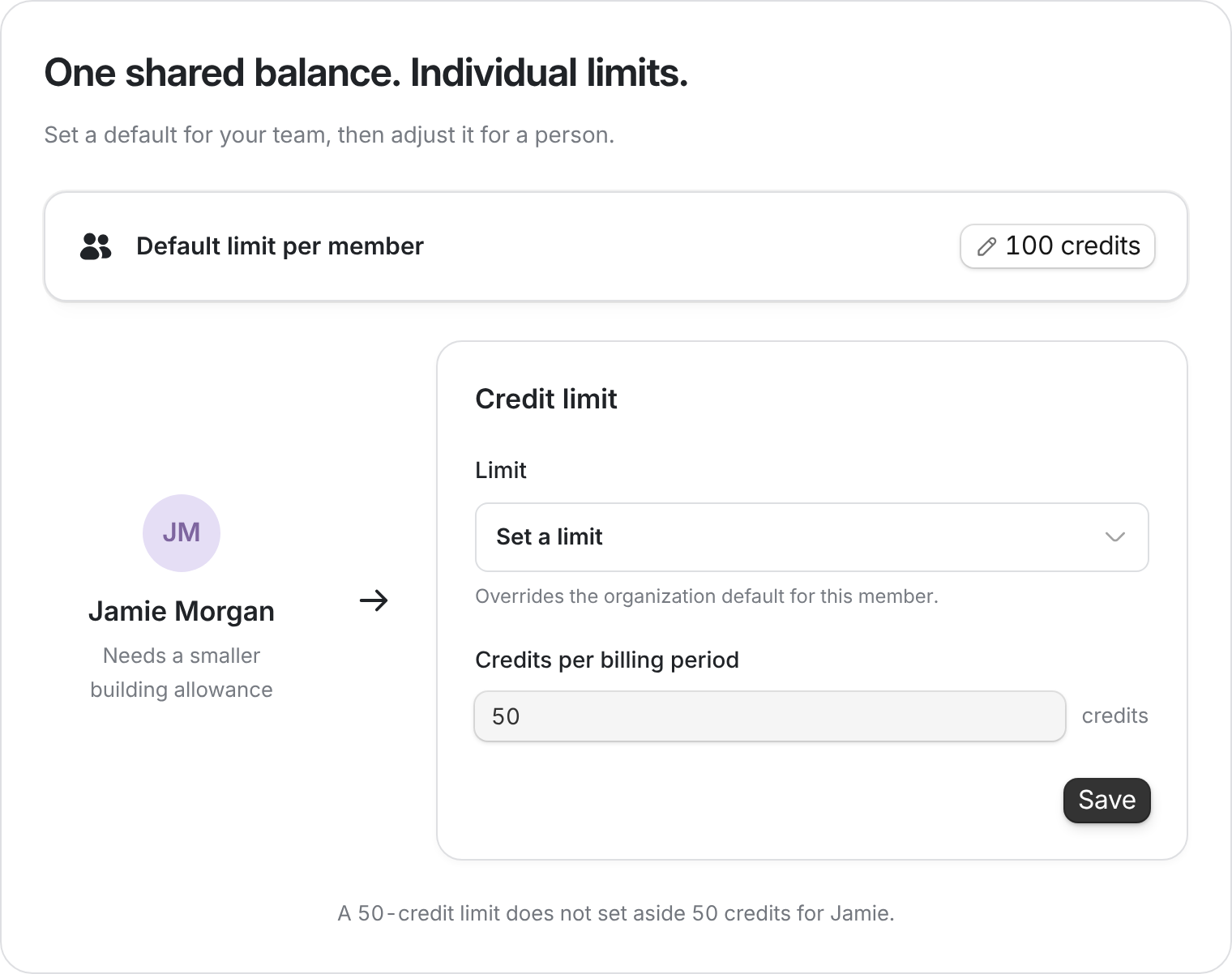Click the pencil edit icon beside 100 credits

tap(986, 246)
